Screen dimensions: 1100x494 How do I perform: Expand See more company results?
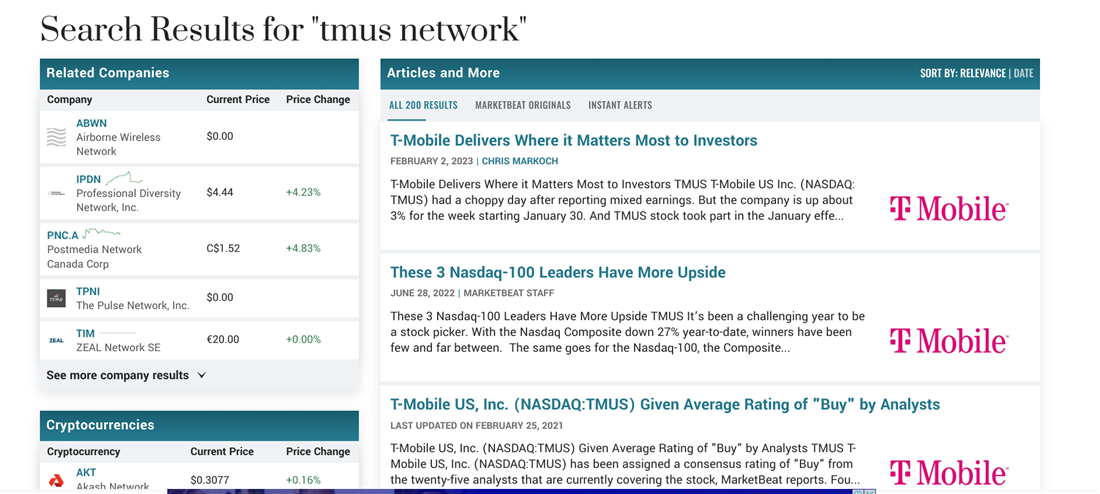point(126,375)
